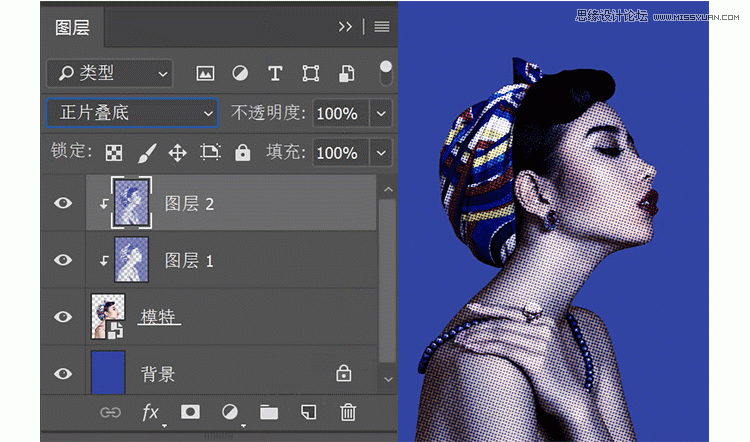Lock layer position
The image size is (750, 442).
pos(177,153)
